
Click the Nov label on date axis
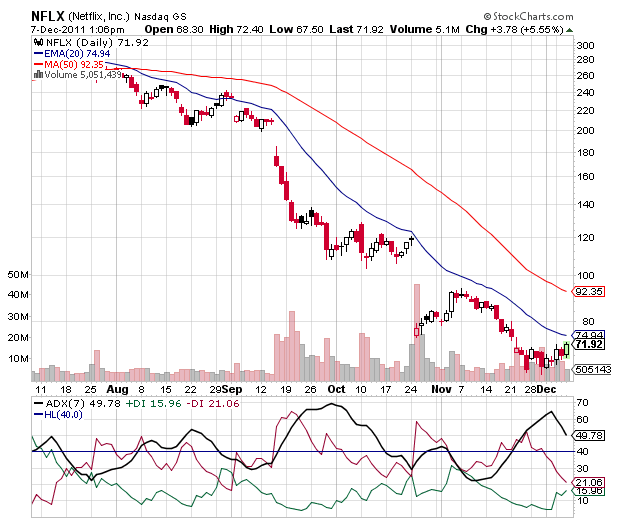(441, 389)
